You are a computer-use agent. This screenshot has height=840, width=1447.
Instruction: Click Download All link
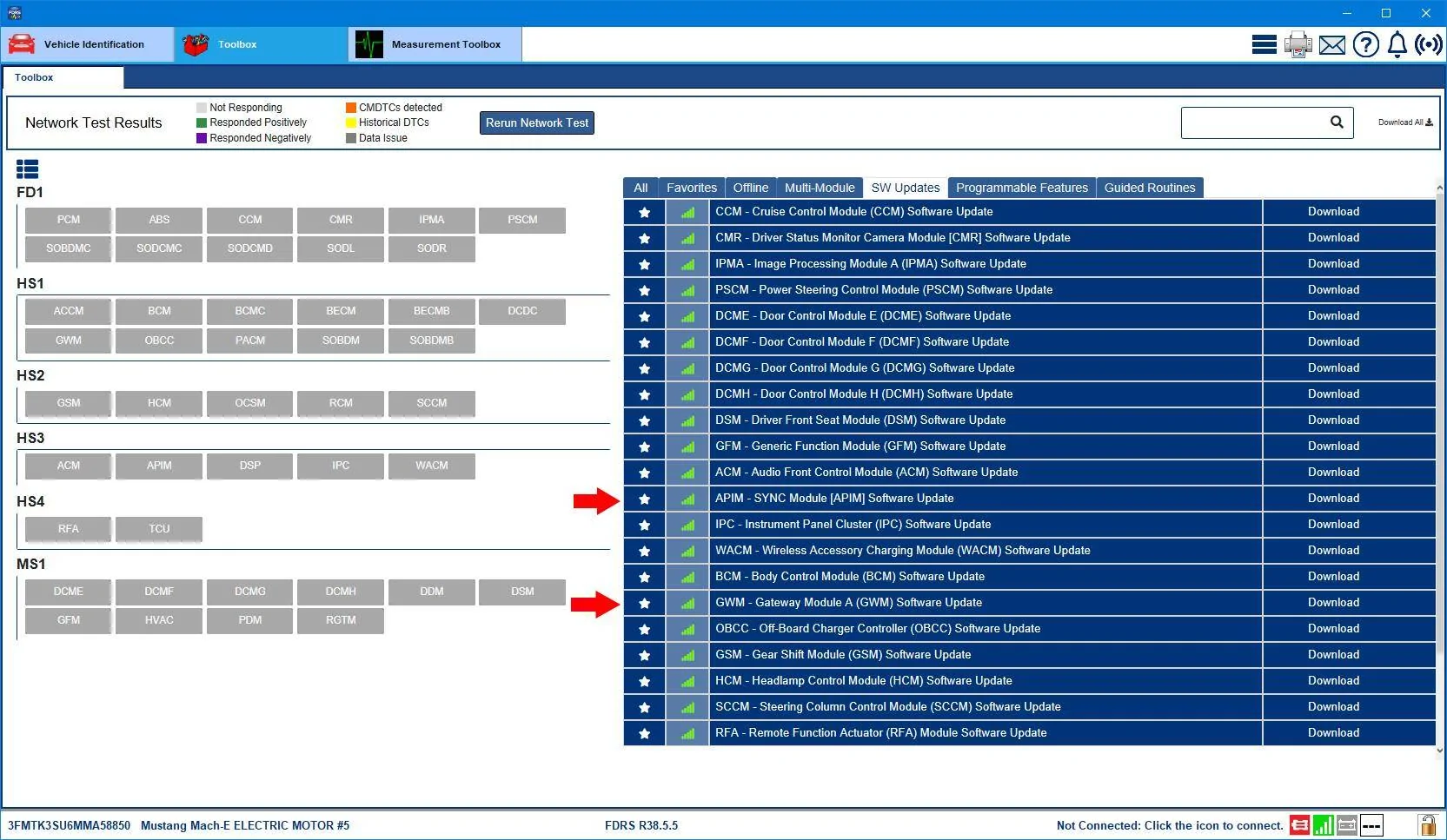[x=1404, y=122]
